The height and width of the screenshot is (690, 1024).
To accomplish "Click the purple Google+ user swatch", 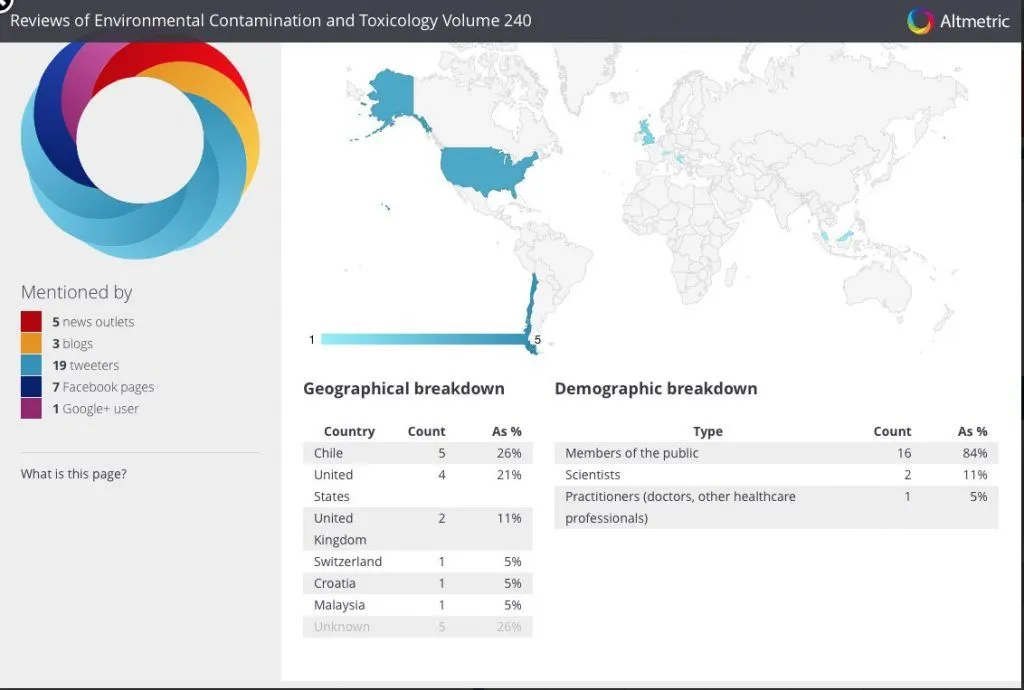I will coord(31,408).
